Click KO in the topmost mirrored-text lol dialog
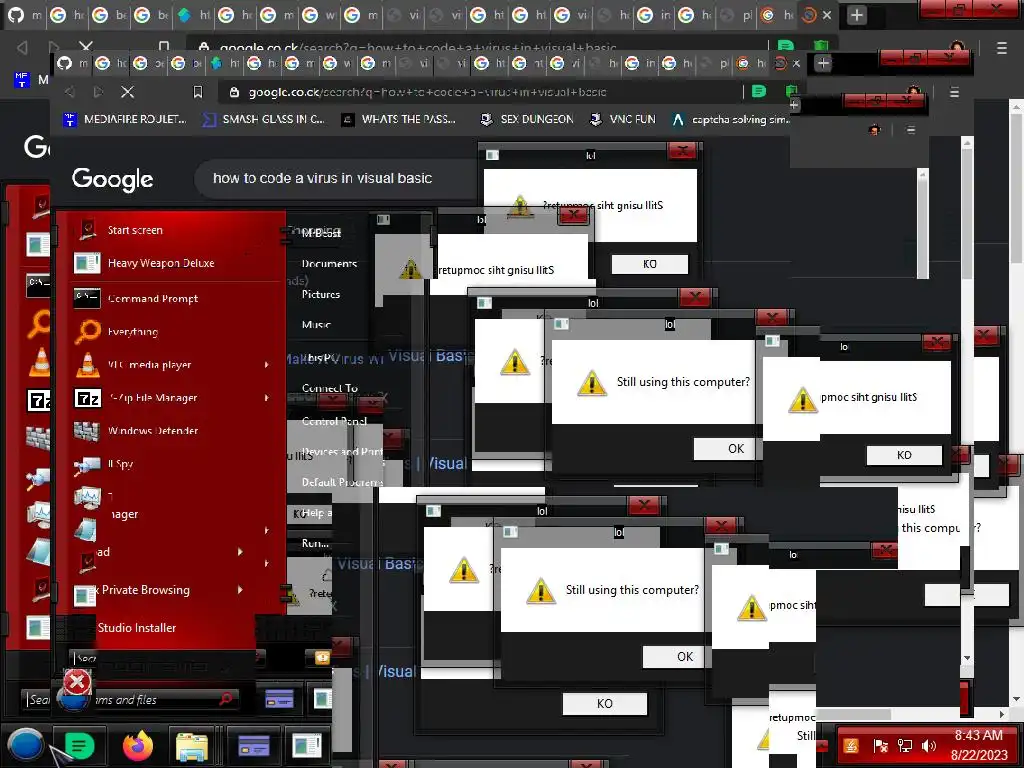 click(650, 264)
